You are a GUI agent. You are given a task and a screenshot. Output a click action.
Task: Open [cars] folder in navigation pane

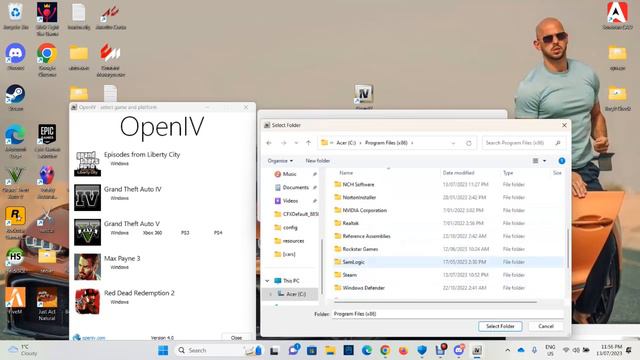289,254
